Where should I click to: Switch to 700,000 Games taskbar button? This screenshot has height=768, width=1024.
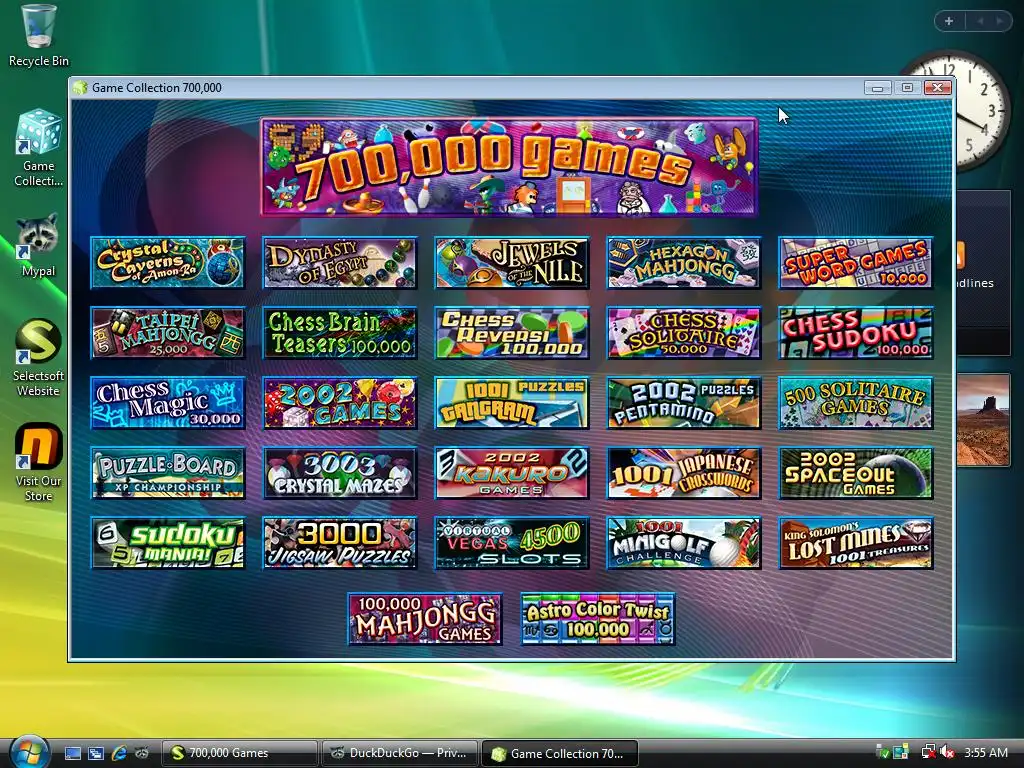tap(239, 753)
